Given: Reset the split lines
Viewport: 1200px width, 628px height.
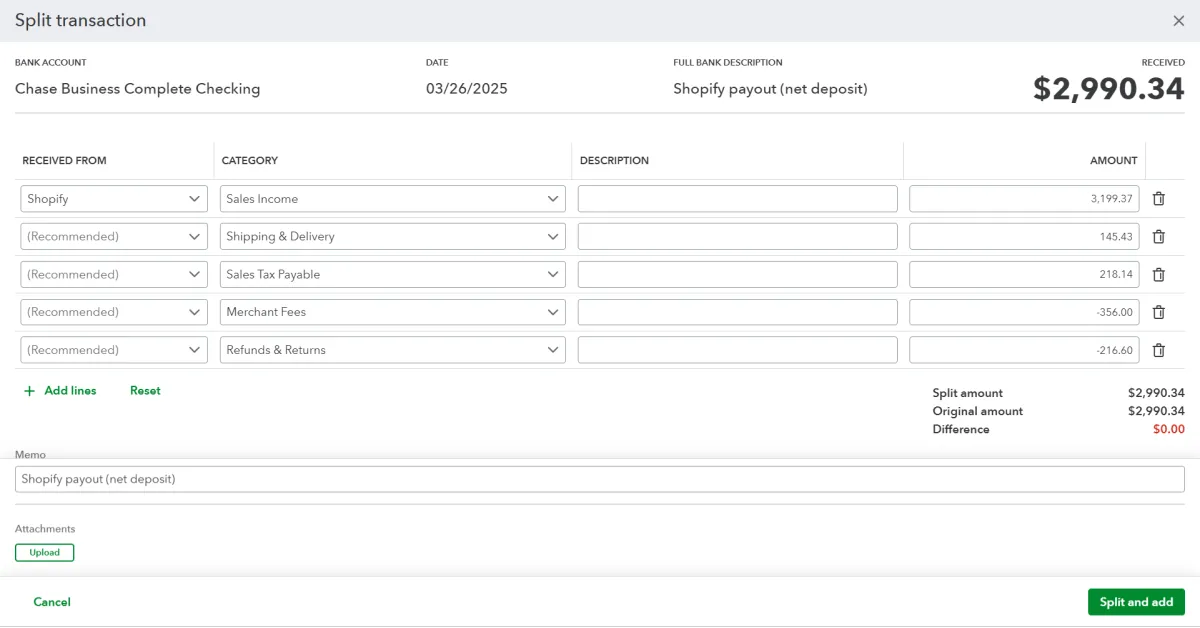Looking at the screenshot, I should tap(145, 391).
